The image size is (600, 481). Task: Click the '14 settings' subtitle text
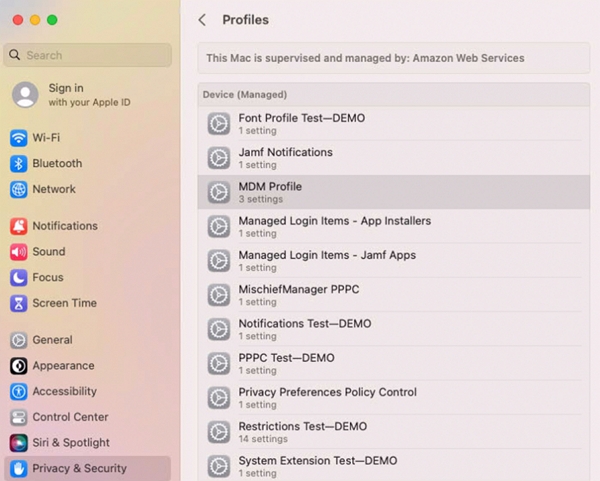(x=263, y=439)
